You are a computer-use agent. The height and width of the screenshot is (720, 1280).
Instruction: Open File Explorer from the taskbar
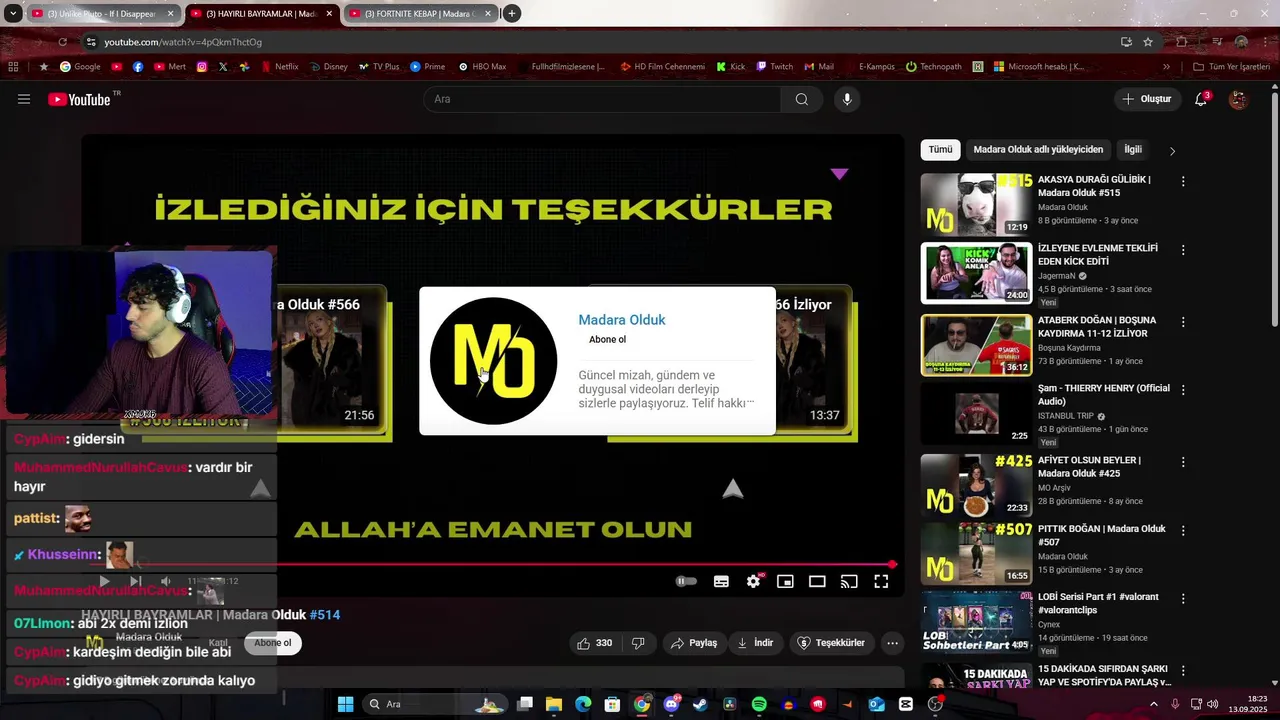[554, 704]
